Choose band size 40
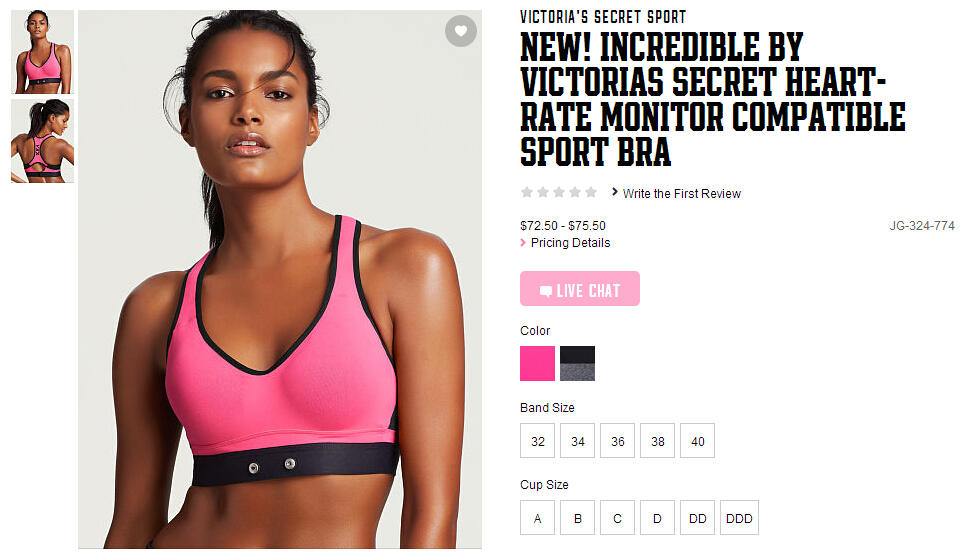 697,441
